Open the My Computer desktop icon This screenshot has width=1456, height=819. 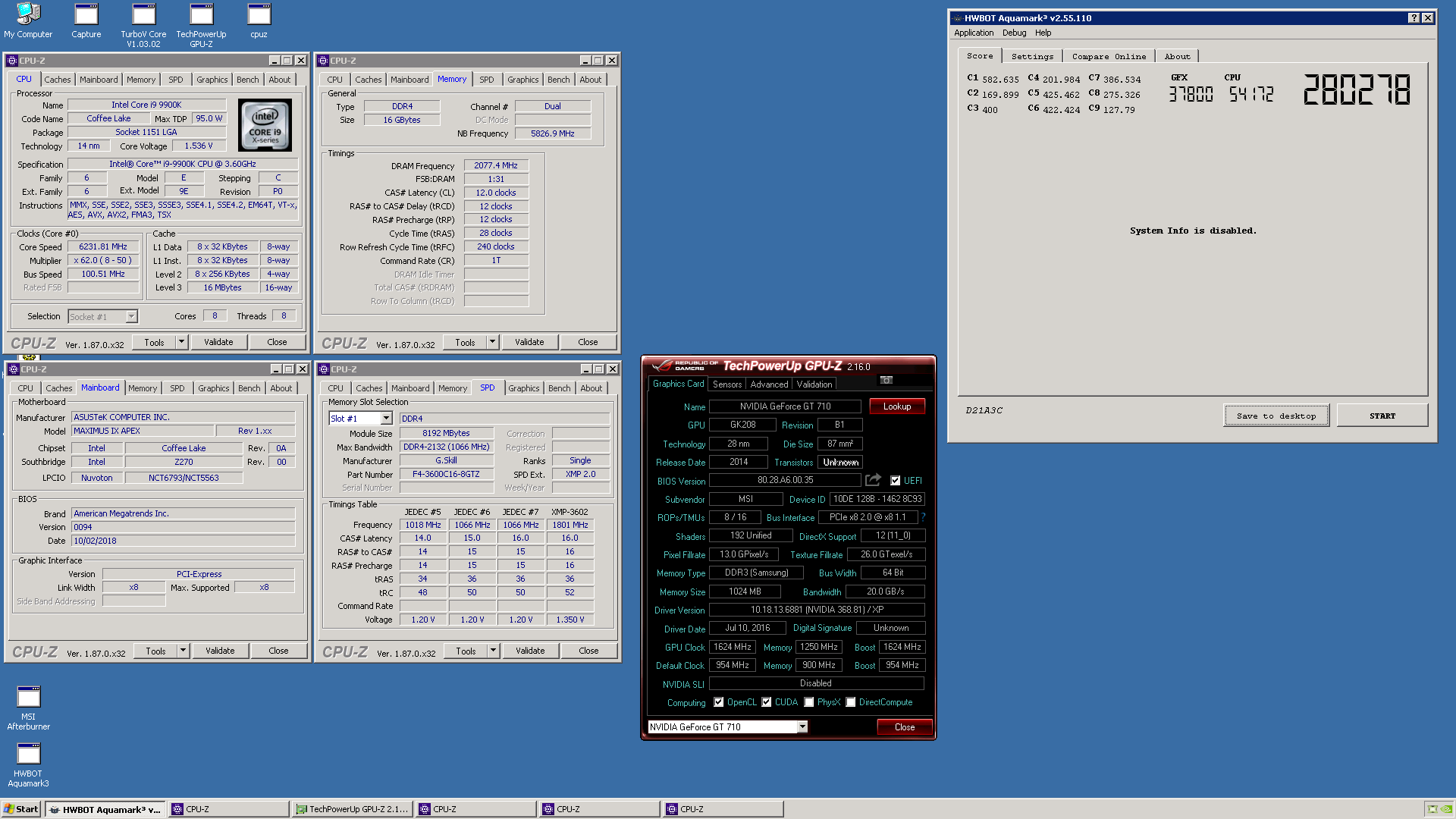tap(28, 21)
